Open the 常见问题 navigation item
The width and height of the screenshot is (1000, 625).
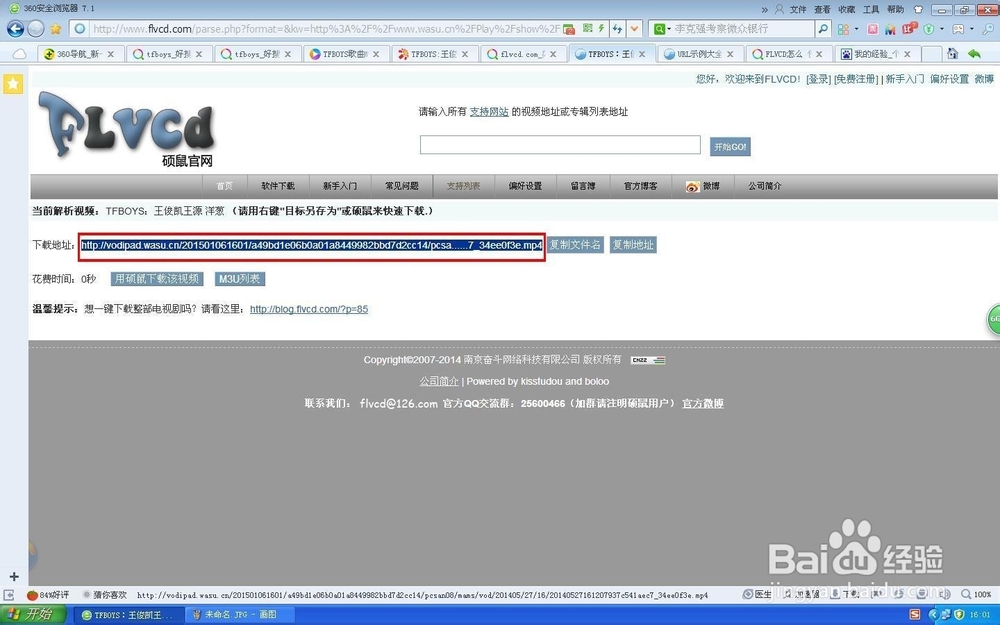(402, 186)
